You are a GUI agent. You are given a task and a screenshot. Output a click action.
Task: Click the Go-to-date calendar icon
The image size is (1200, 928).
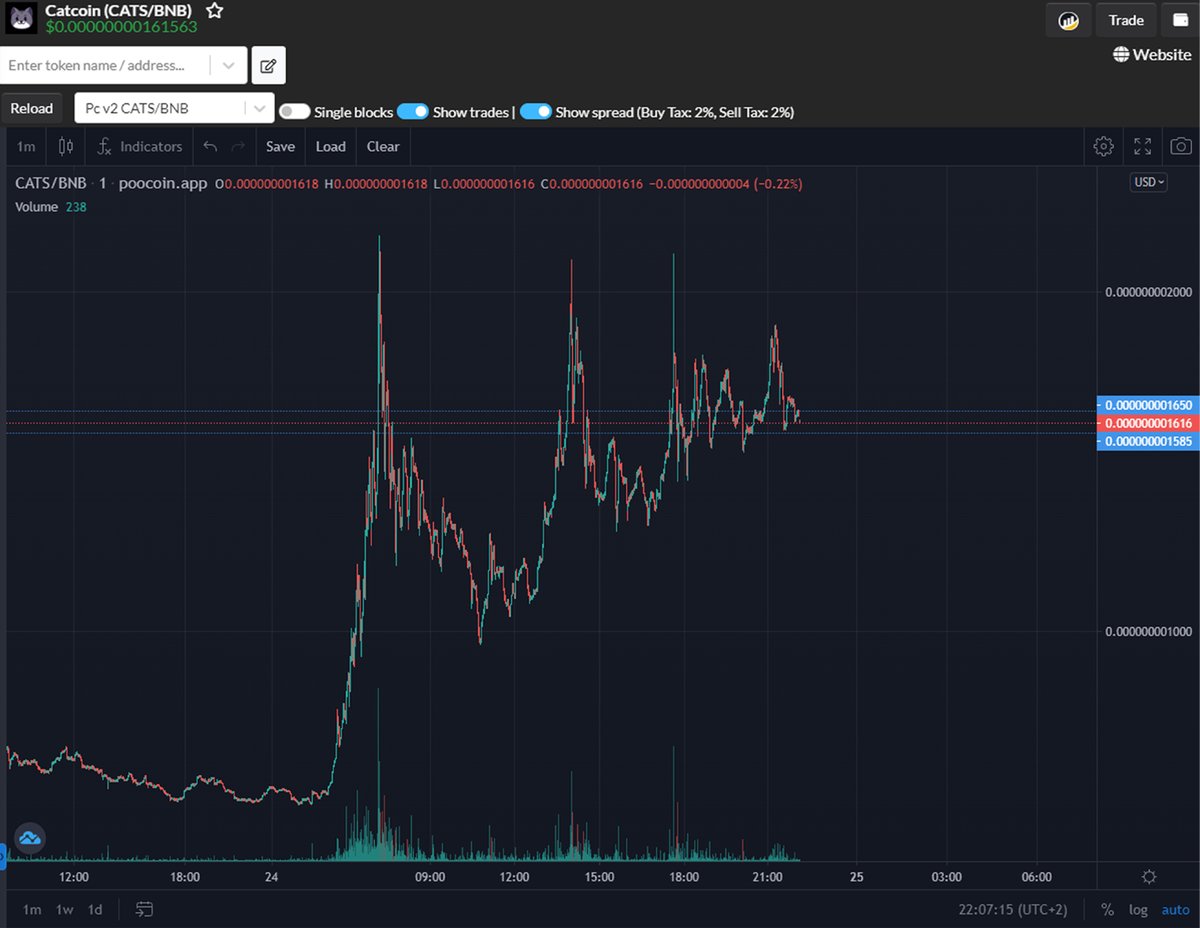click(143, 910)
